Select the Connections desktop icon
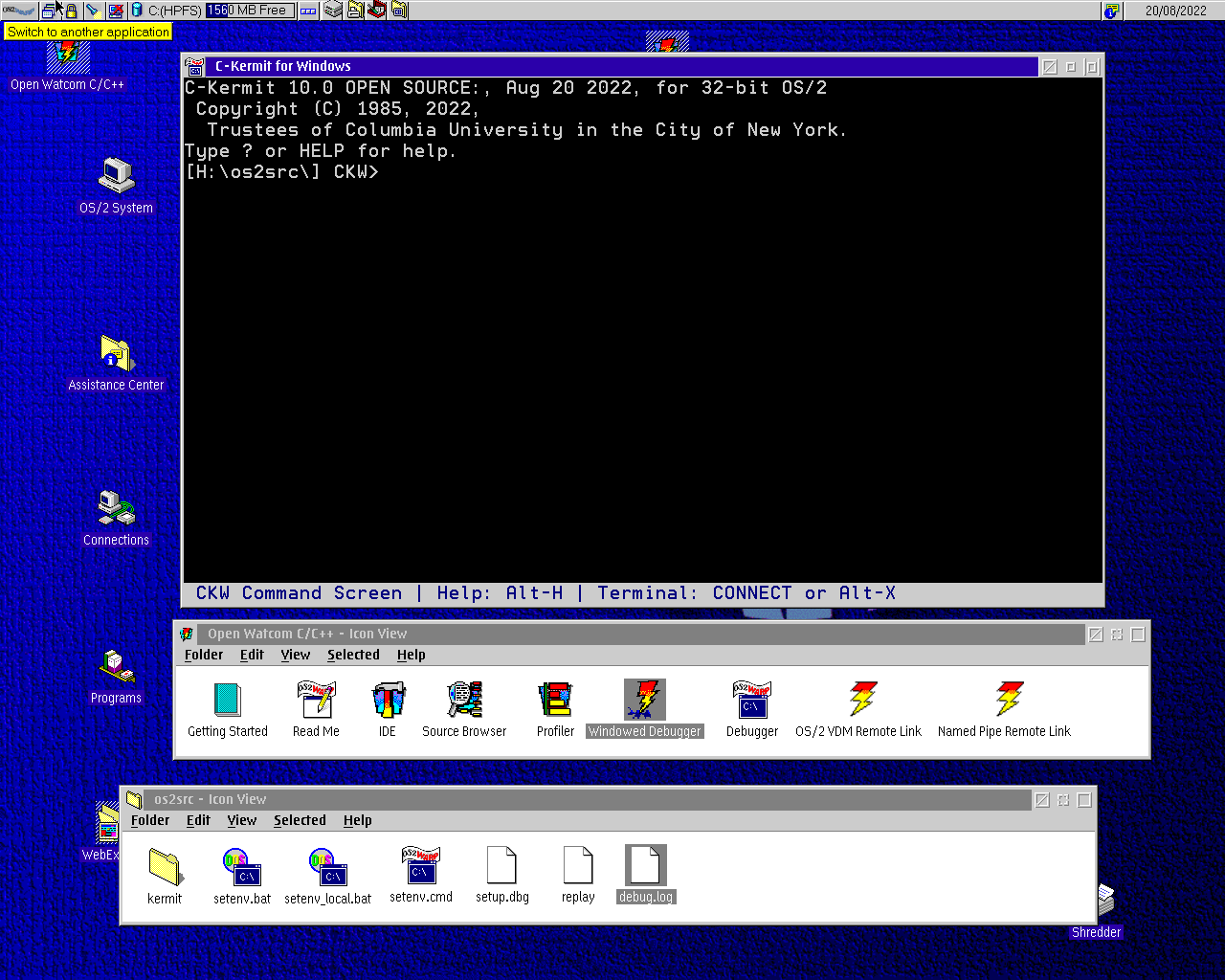The width and height of the screenshot is (1225, 980). (116, 518)
